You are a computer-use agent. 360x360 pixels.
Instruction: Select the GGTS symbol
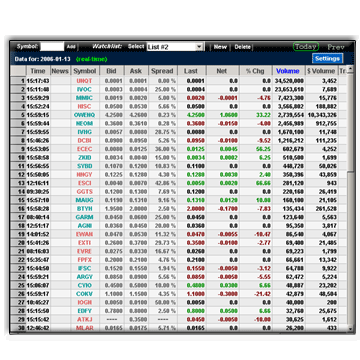click(x=84, y=192)
